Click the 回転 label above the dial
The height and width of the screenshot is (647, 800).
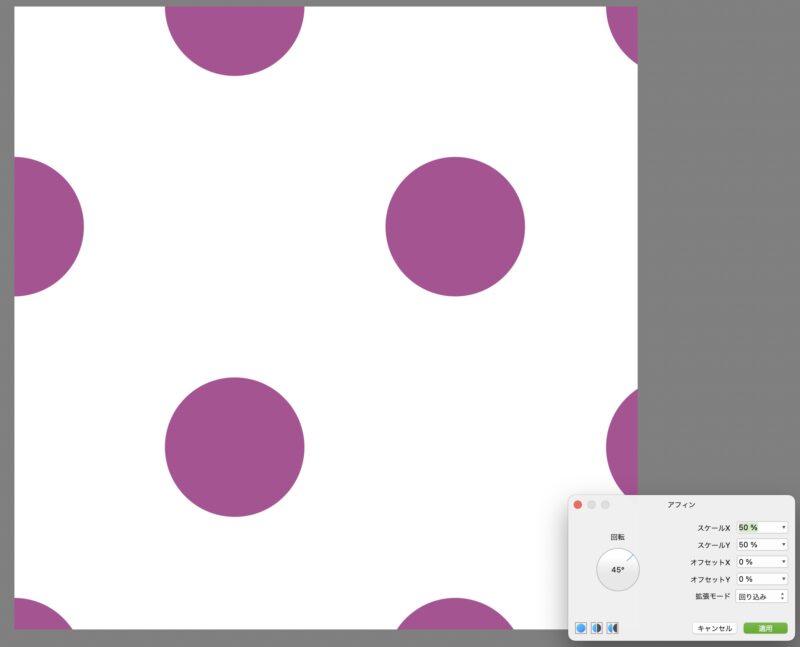(x=617, y=537)
